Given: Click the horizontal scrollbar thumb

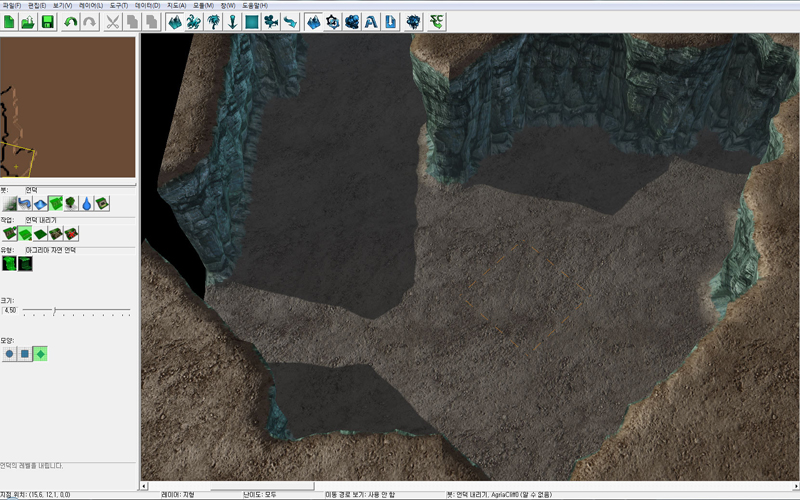Looking at the screenshot, I should (x=262, y=486).
